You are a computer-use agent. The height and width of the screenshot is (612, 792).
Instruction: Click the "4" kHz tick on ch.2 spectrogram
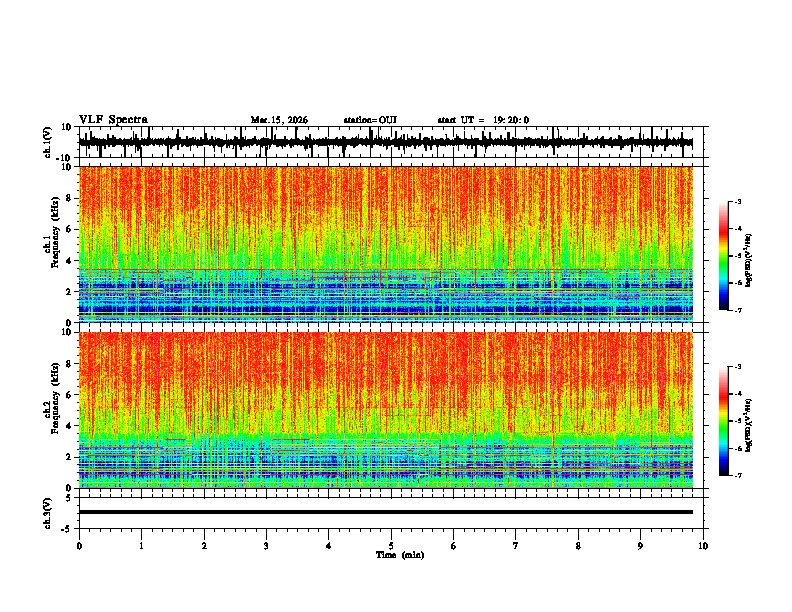point(70,426)
